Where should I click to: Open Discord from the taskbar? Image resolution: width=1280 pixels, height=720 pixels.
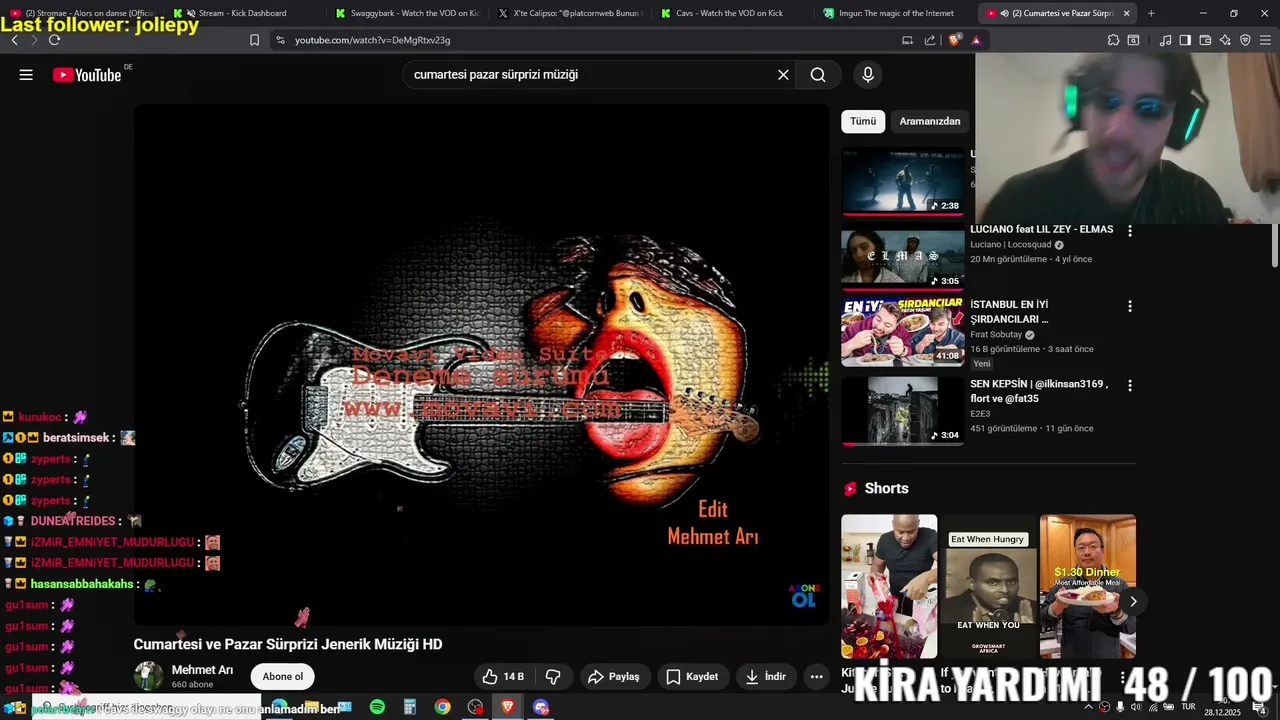coord(541,707)
